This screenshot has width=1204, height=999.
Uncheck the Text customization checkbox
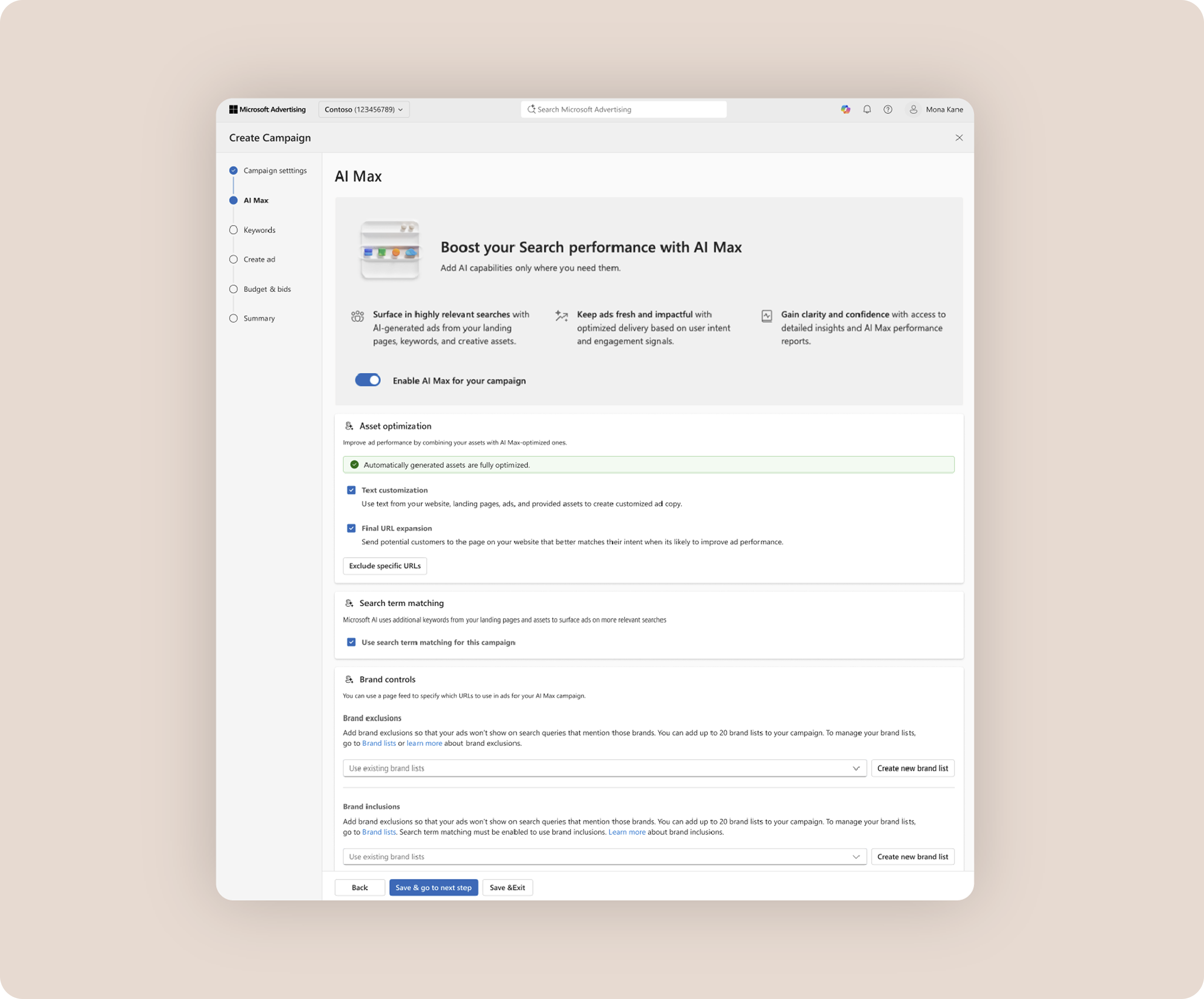[x=351, y=490]
